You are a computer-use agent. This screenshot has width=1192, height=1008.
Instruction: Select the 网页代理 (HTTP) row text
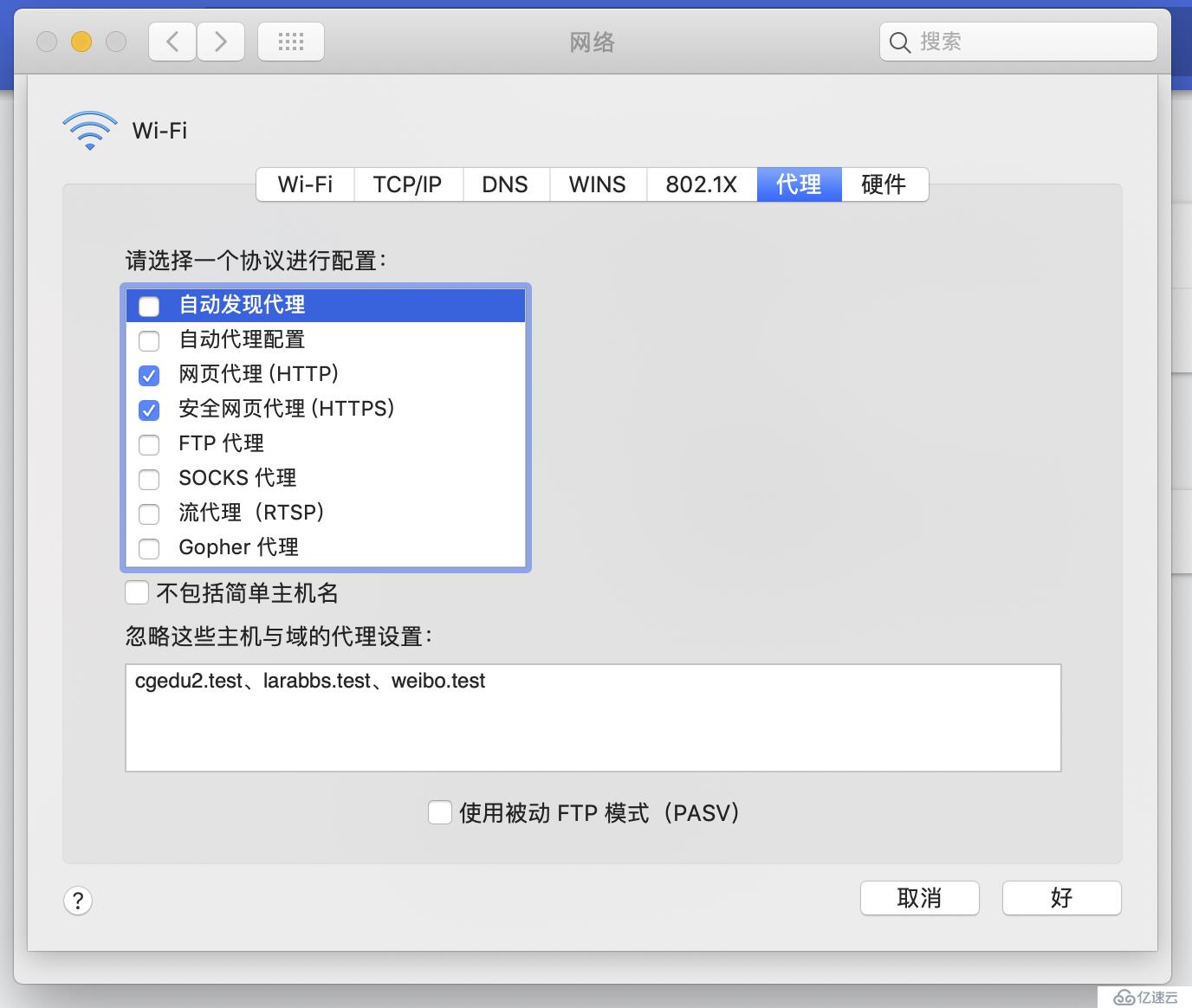(258, 374)
